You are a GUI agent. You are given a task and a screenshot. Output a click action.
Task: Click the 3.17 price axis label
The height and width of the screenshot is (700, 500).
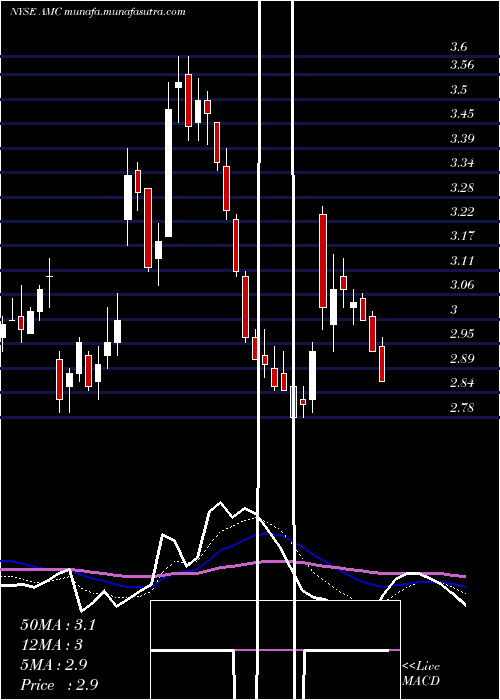tap(462, 236)
